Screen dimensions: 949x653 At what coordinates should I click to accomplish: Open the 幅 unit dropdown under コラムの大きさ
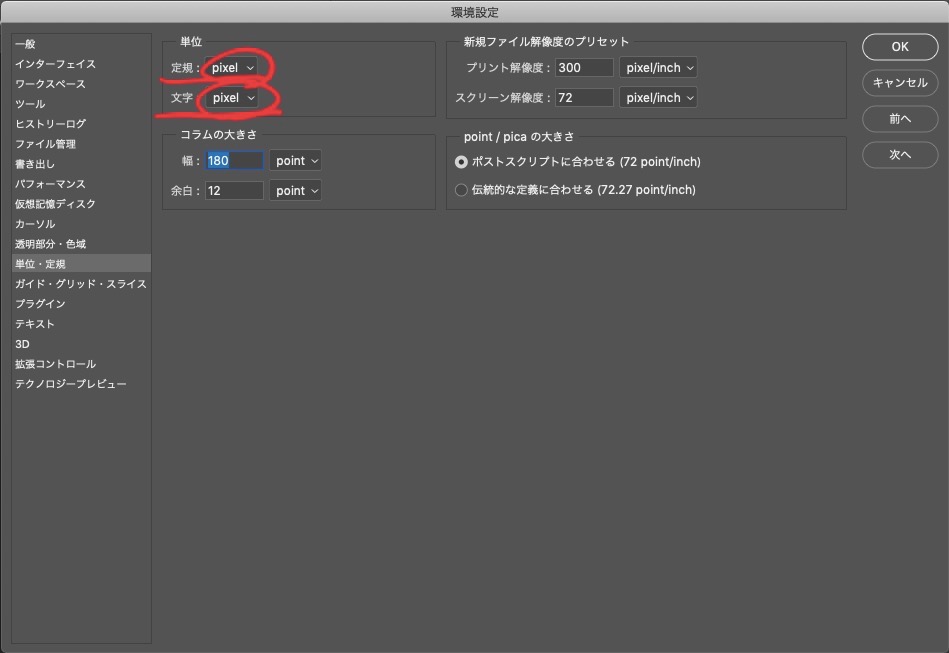point(295,160)
